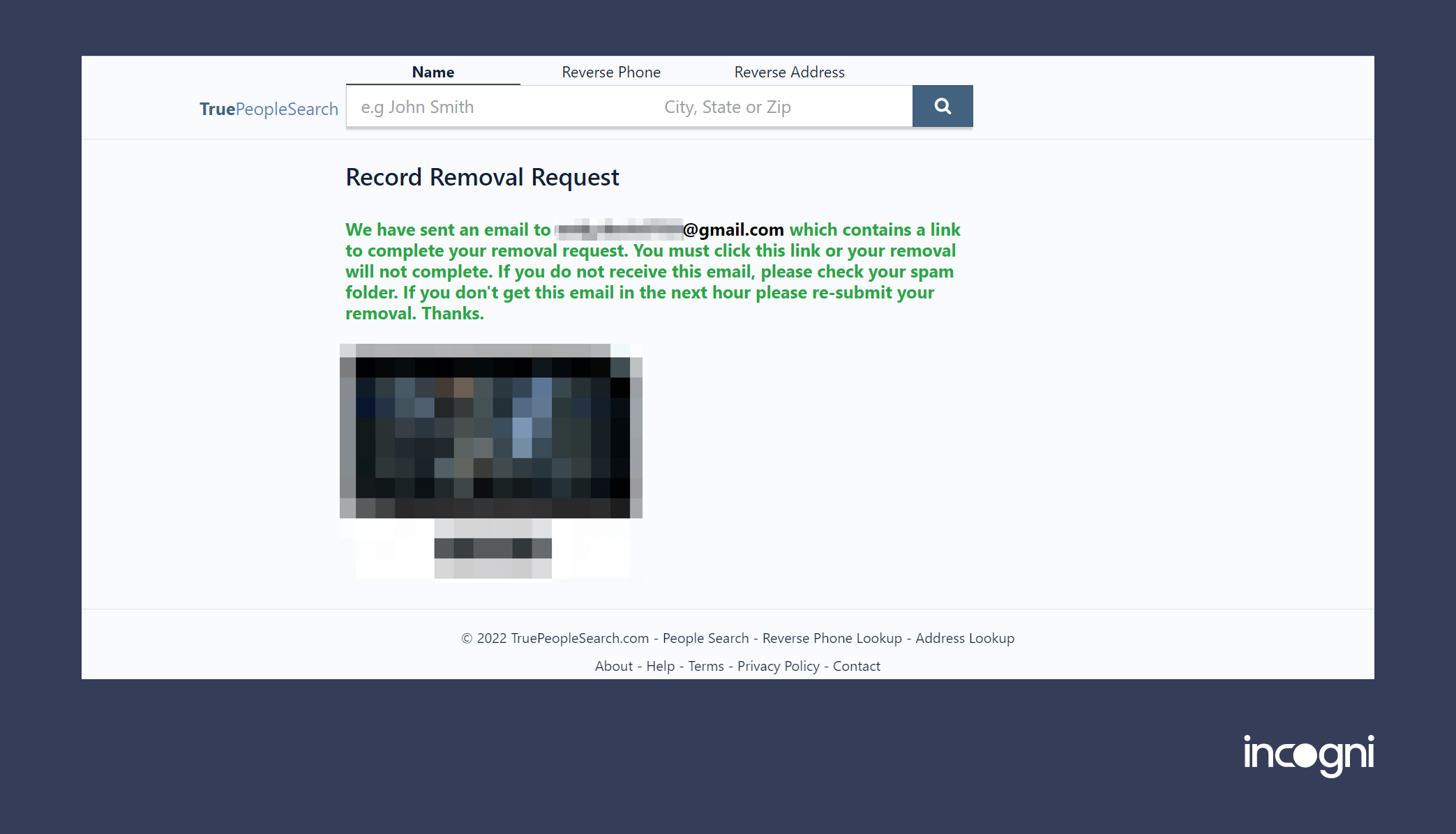Open the Privacy Policy footer link
Screen dimensions: 1456x834
[x=778, y=666]
